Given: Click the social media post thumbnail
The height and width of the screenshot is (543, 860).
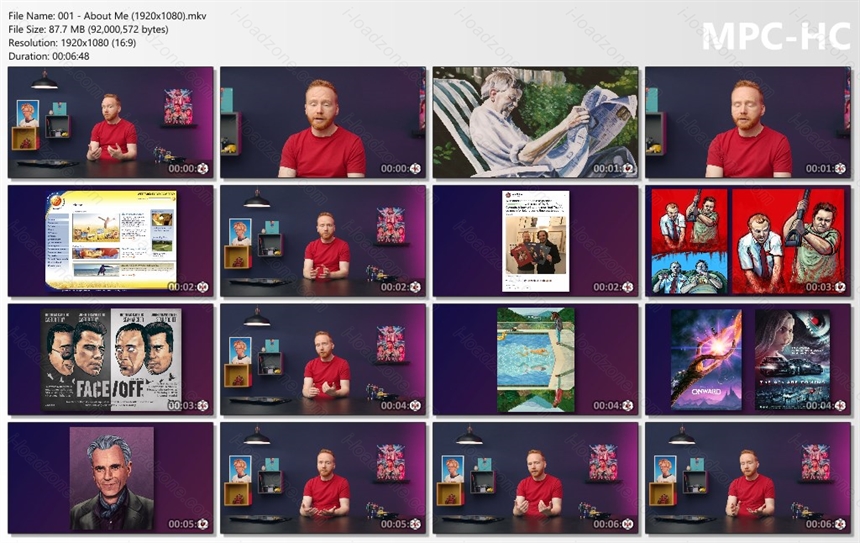Looking at the screenshot, I should coord(535,241).
